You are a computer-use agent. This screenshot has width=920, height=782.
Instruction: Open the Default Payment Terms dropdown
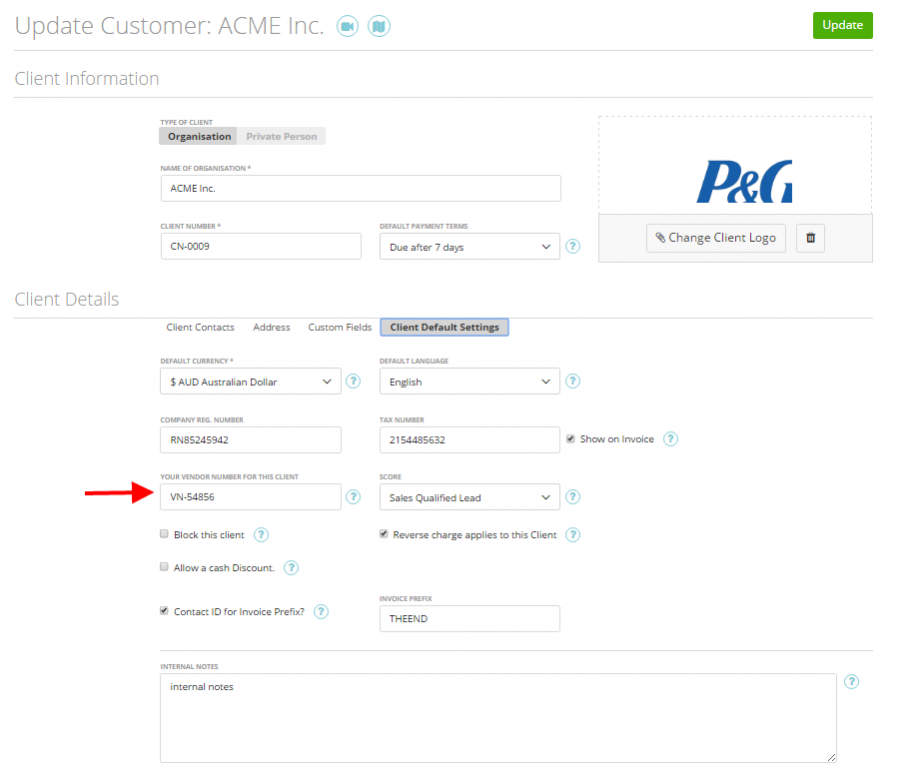click(x=469, y=246)
